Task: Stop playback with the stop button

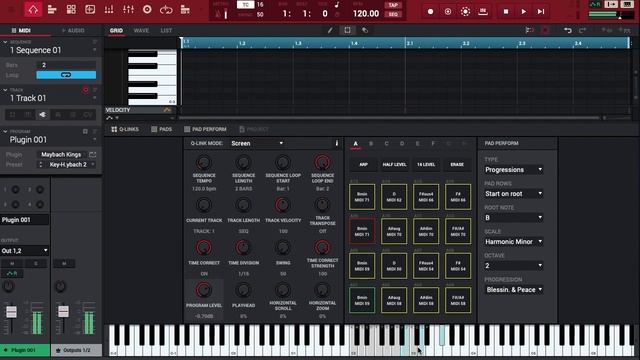Action: pyautogui.click(x=506, y=12)
